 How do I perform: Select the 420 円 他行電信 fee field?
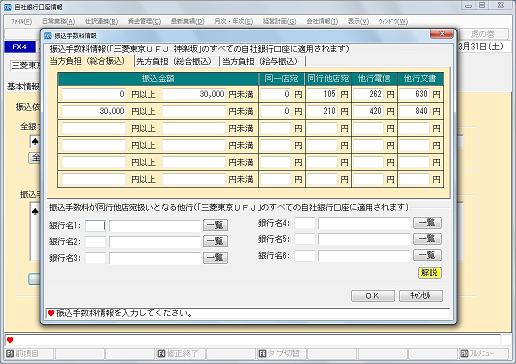367,111
